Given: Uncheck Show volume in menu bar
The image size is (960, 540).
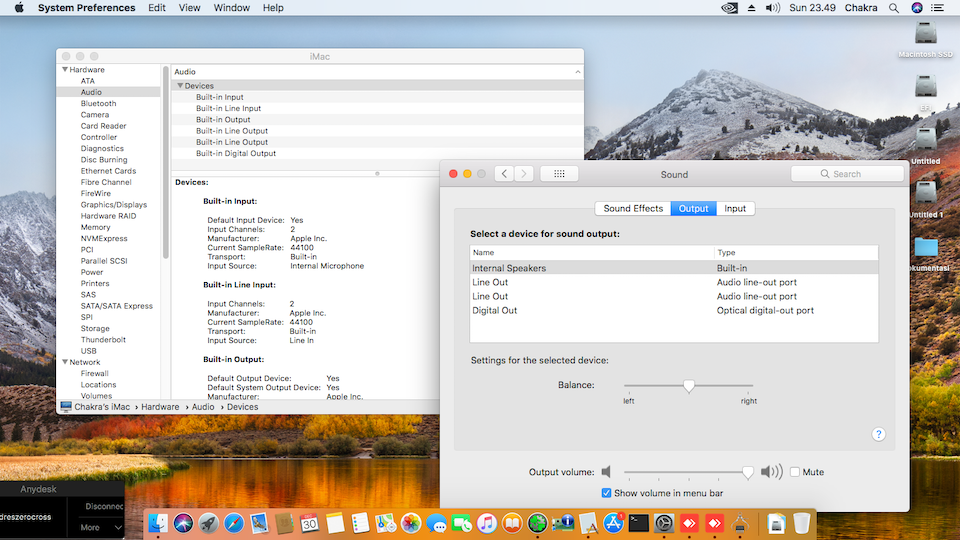Looking at the screenshot, I should (x=606, y=493).
